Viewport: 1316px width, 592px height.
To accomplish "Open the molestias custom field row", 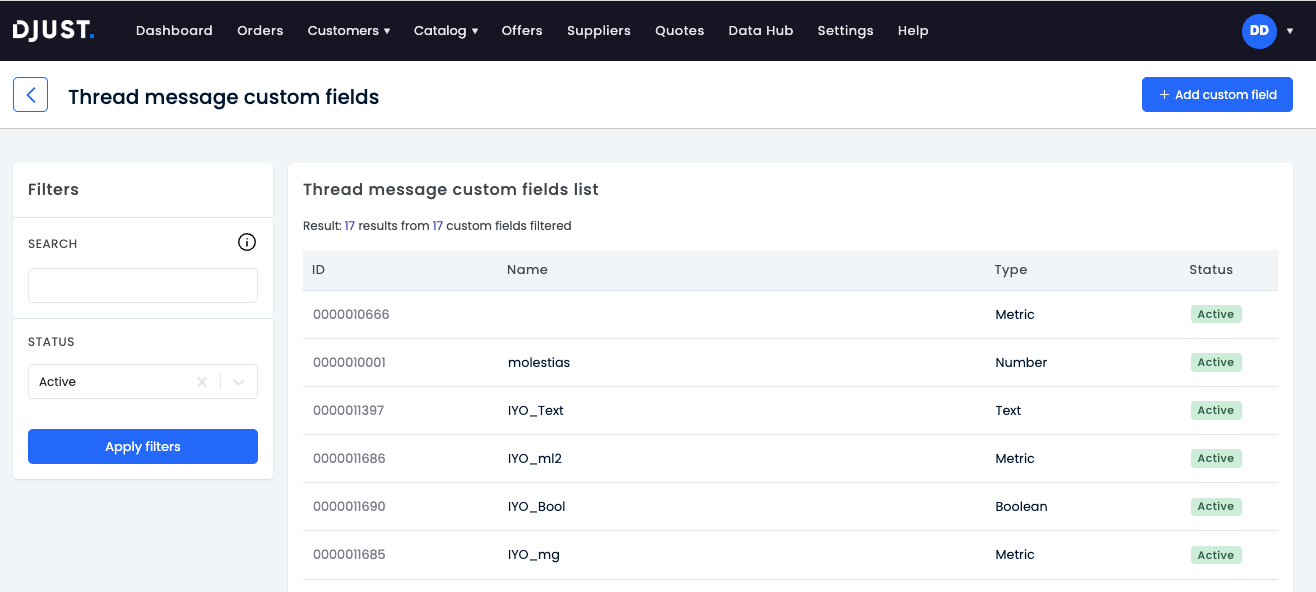I will click(790, 363).
